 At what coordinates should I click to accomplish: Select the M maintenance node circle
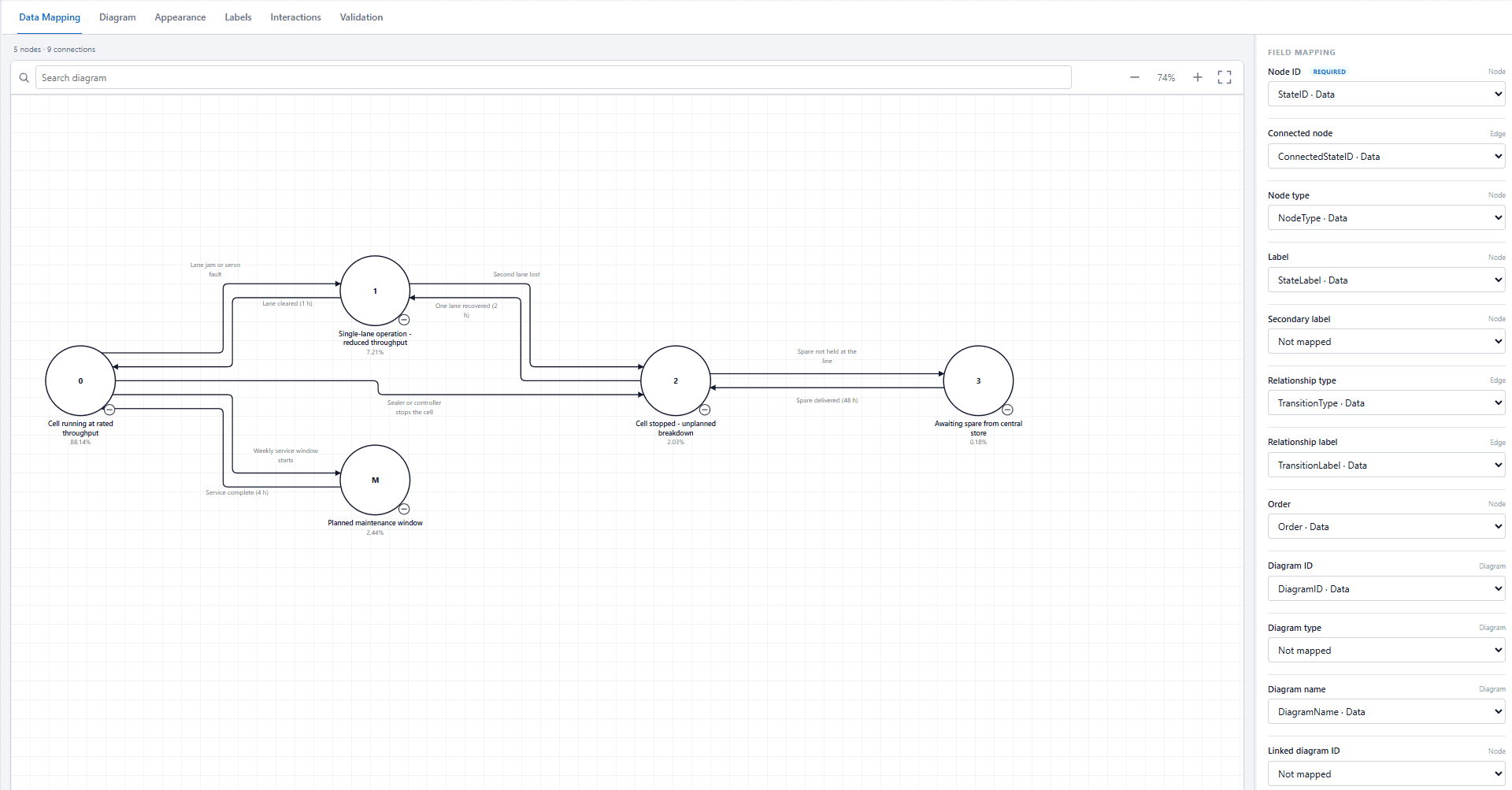tap(375, 480)
